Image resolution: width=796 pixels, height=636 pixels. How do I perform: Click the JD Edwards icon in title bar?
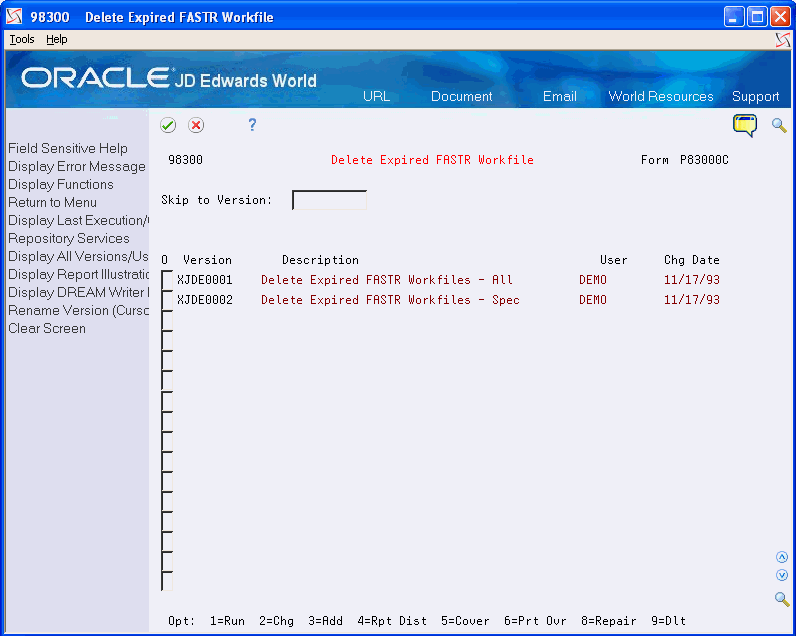point(14,17)
